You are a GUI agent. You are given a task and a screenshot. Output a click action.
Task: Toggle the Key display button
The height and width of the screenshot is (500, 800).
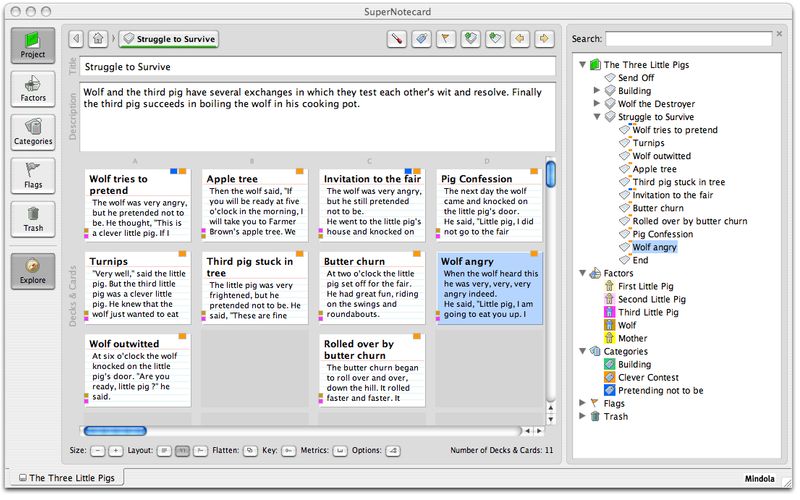[288, 451]
